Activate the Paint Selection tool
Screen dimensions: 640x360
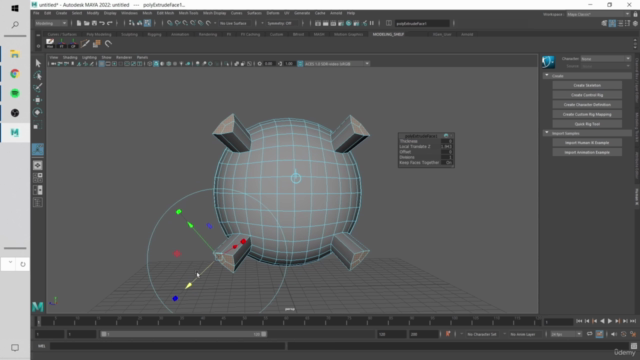point(38,87)
